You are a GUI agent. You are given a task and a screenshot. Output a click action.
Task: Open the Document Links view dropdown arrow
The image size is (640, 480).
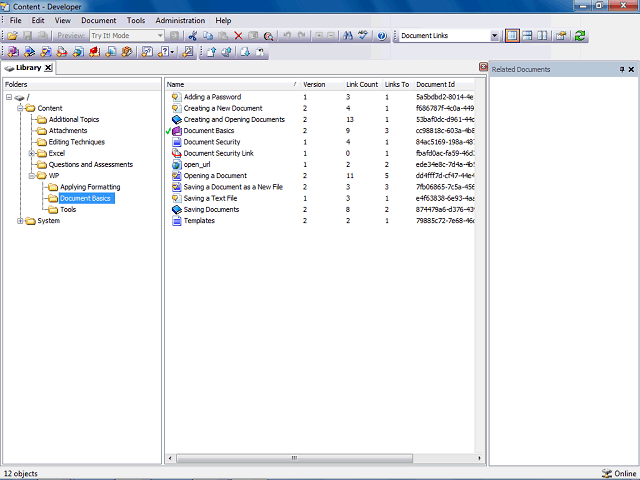point(494,36)
